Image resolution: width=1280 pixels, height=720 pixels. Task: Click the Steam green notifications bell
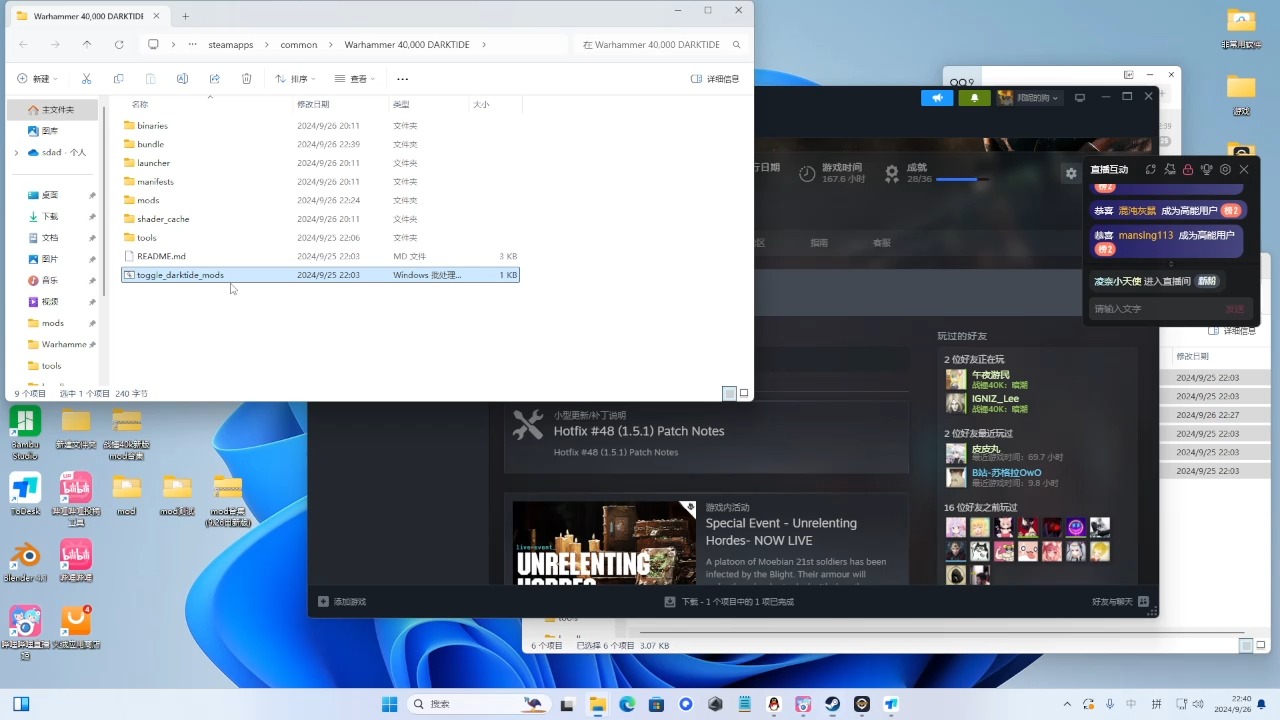974,98
